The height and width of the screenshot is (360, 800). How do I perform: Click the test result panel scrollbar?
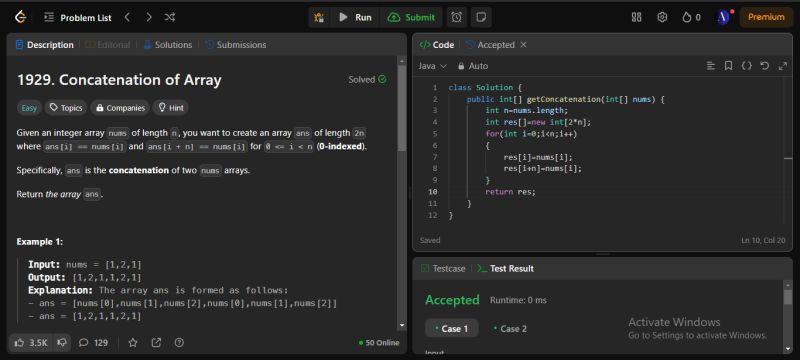point(788,297)
